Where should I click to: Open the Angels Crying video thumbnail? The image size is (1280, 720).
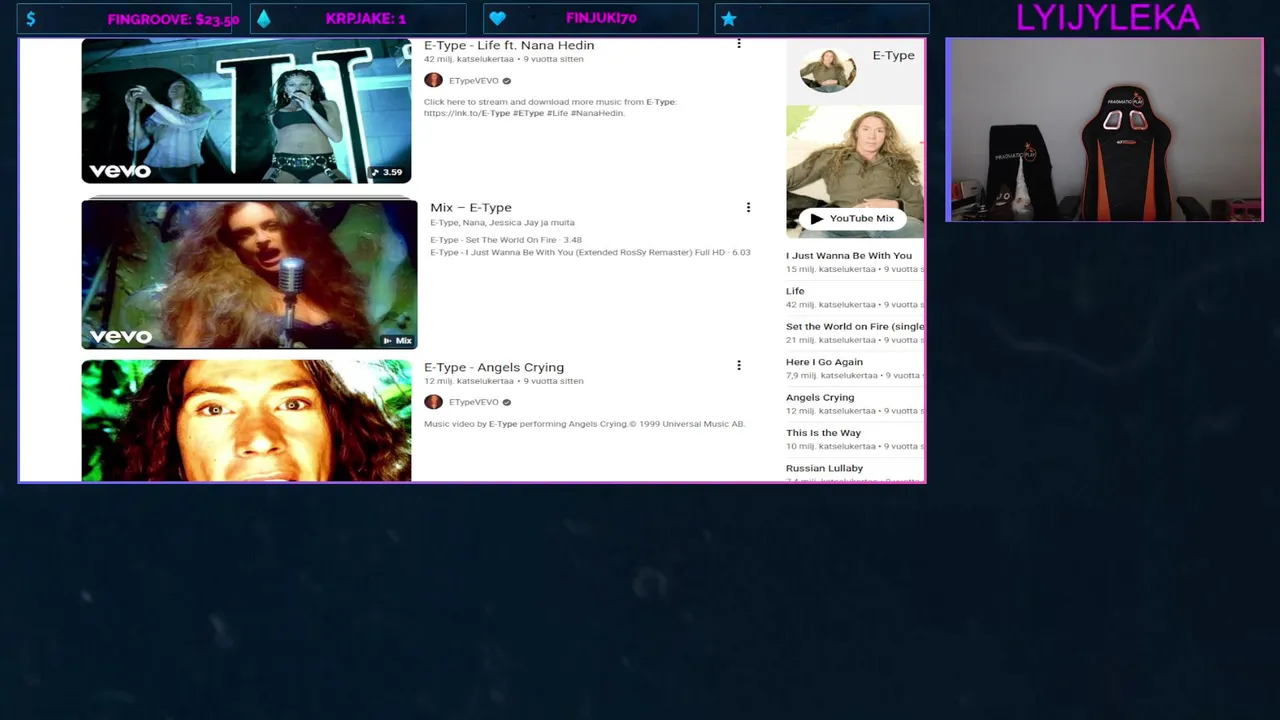pyautogui.click(x=246, y=421)
